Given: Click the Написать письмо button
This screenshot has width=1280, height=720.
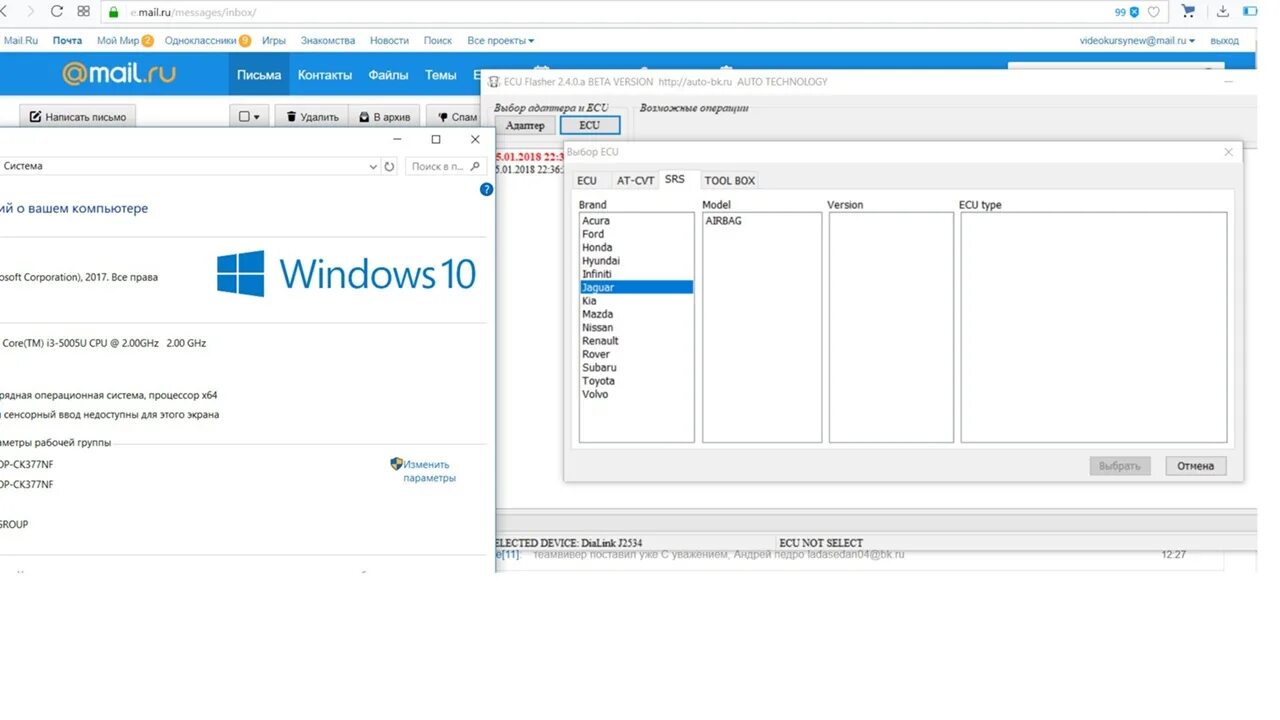Looking at the screenshot, I should [x=78, y=117].
